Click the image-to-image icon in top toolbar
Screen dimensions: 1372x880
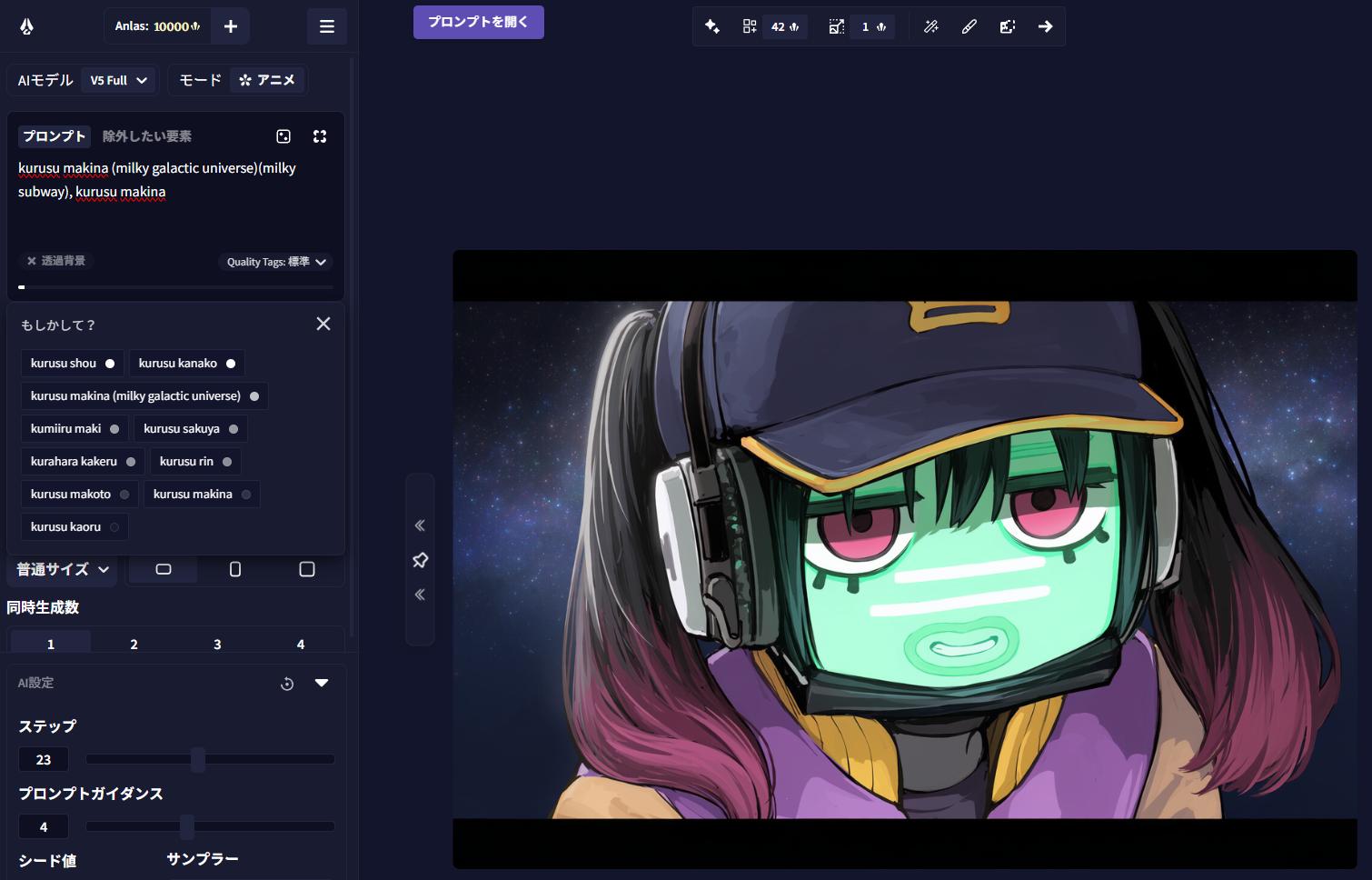[1008, 26]
